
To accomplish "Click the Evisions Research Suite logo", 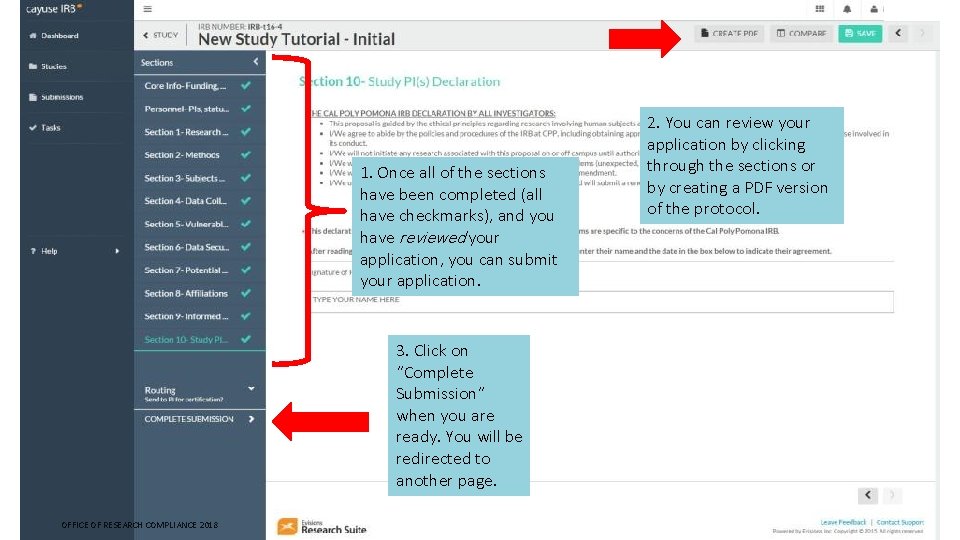I will (x=322, y=527).
